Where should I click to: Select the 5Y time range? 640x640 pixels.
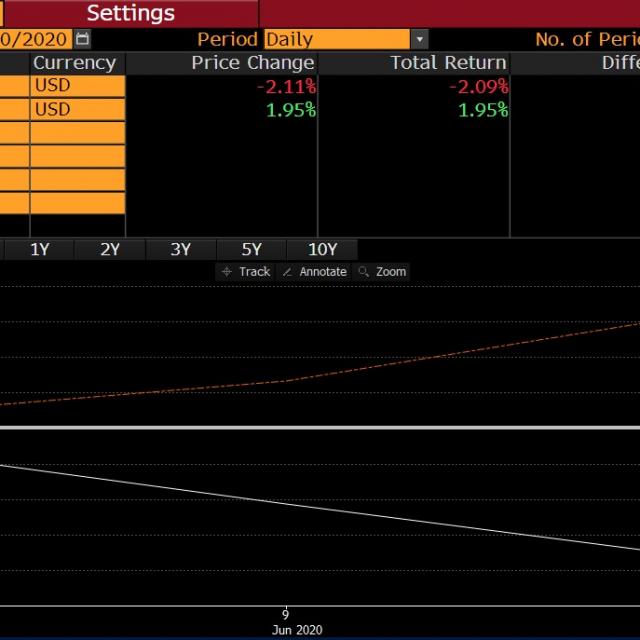click(x=251, y=250)
